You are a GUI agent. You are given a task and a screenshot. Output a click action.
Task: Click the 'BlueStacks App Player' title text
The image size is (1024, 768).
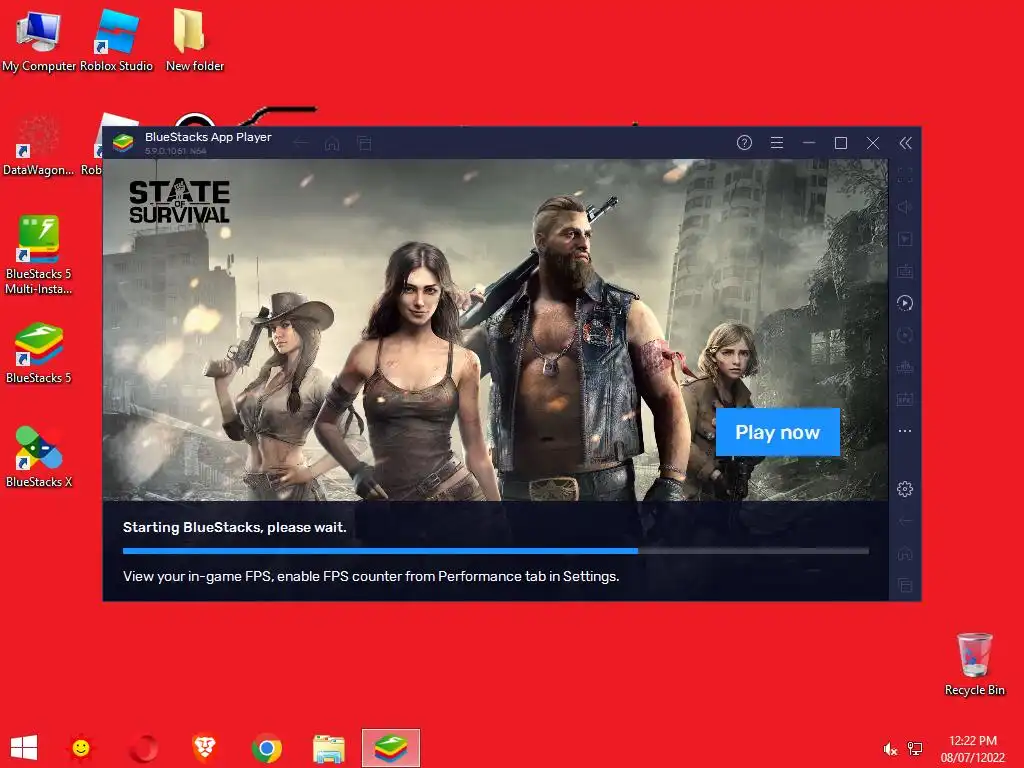(208, 137)
